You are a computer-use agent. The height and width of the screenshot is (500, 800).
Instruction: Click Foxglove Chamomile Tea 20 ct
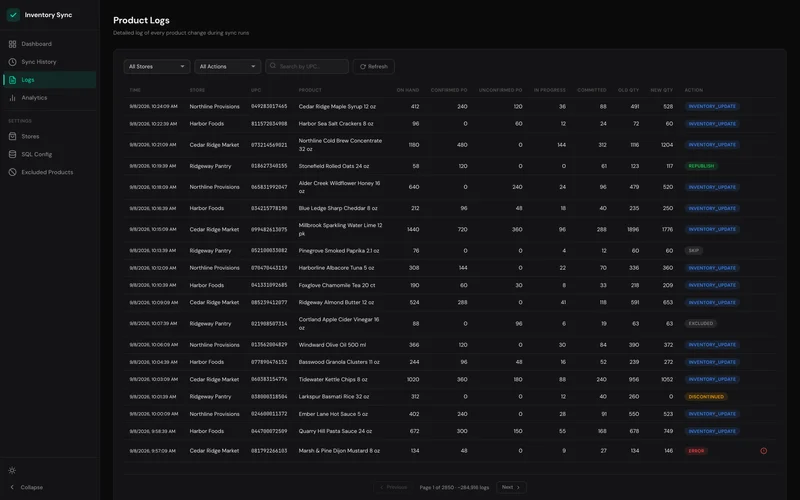click(x=337, y=285)
